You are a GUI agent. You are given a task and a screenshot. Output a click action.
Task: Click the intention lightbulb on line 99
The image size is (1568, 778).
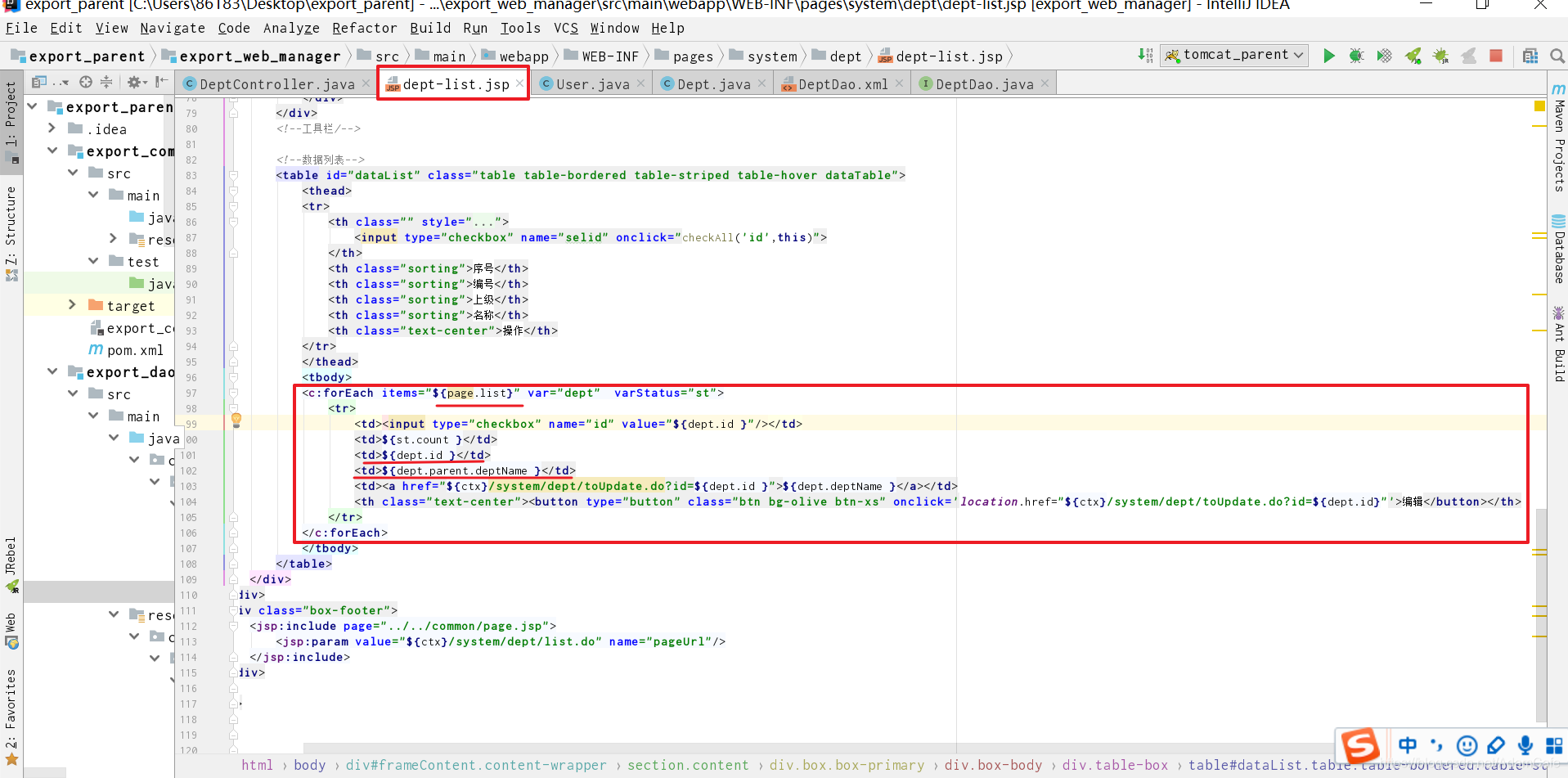coord(236,420)
